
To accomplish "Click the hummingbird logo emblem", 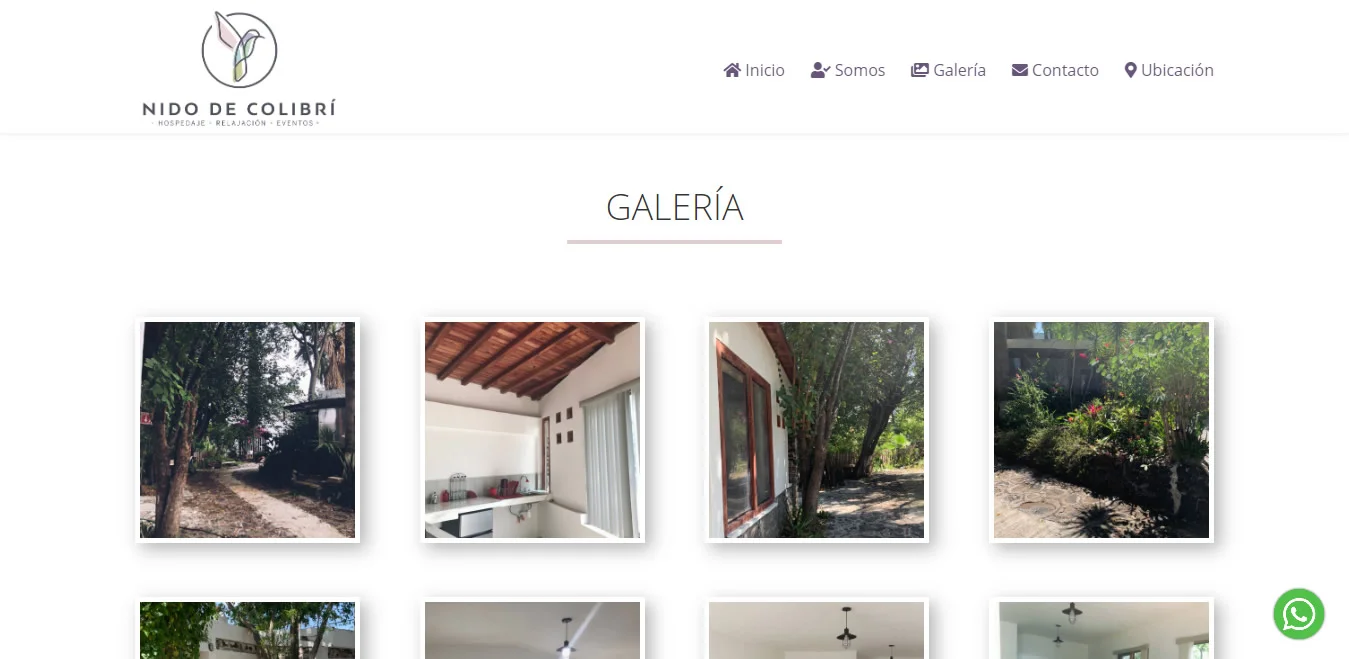I will pos(239,50).
